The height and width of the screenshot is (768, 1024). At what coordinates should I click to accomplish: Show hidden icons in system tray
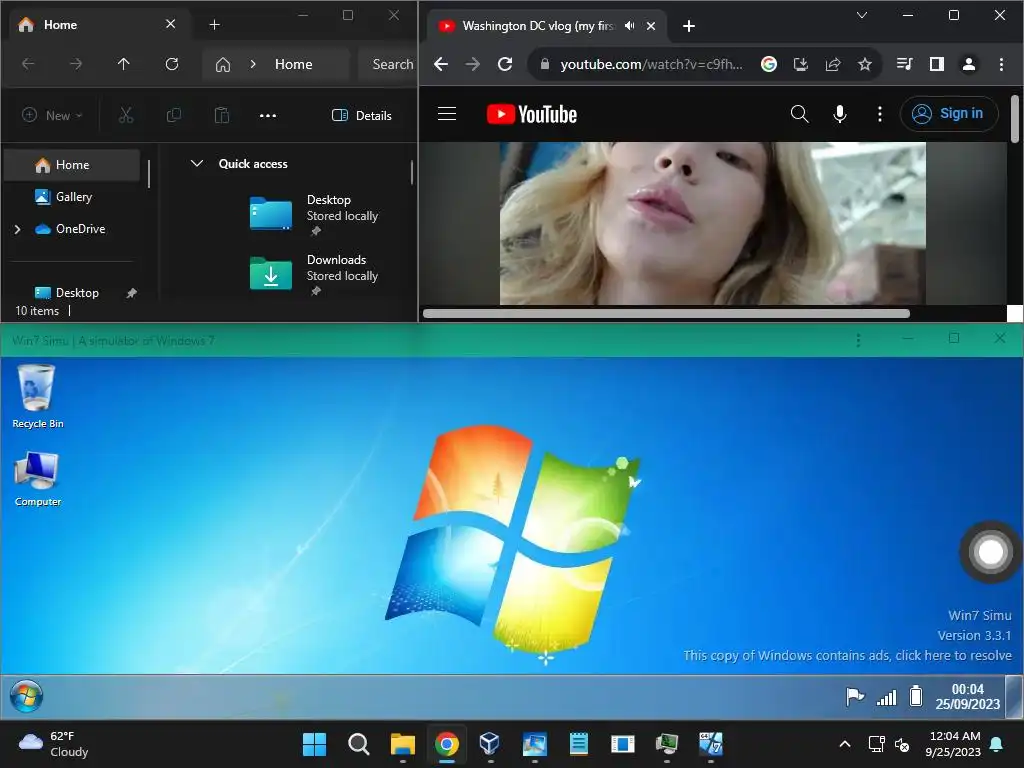click(x=844, y=744)
